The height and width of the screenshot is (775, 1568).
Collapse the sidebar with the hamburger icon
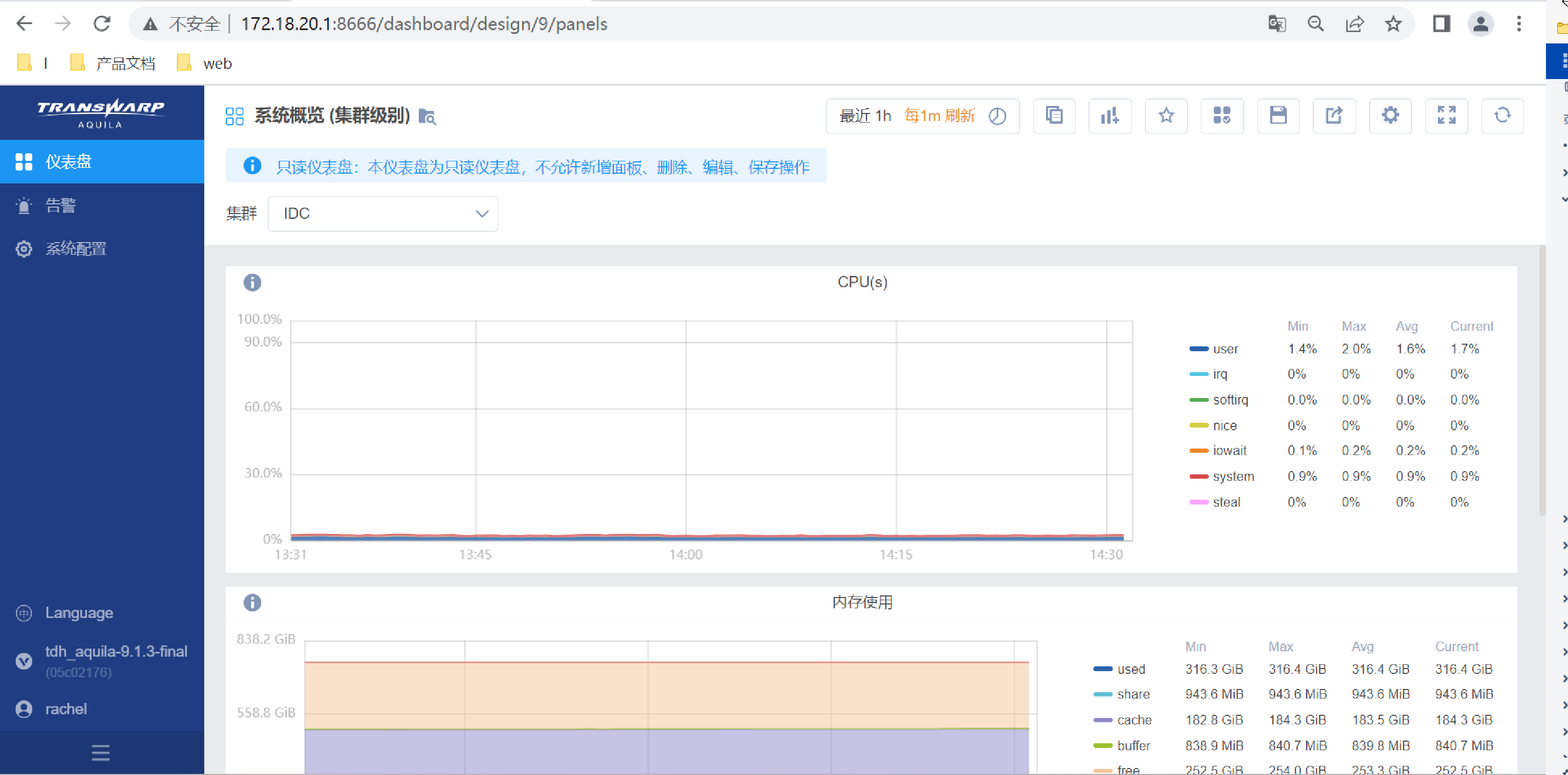(101, 752)
